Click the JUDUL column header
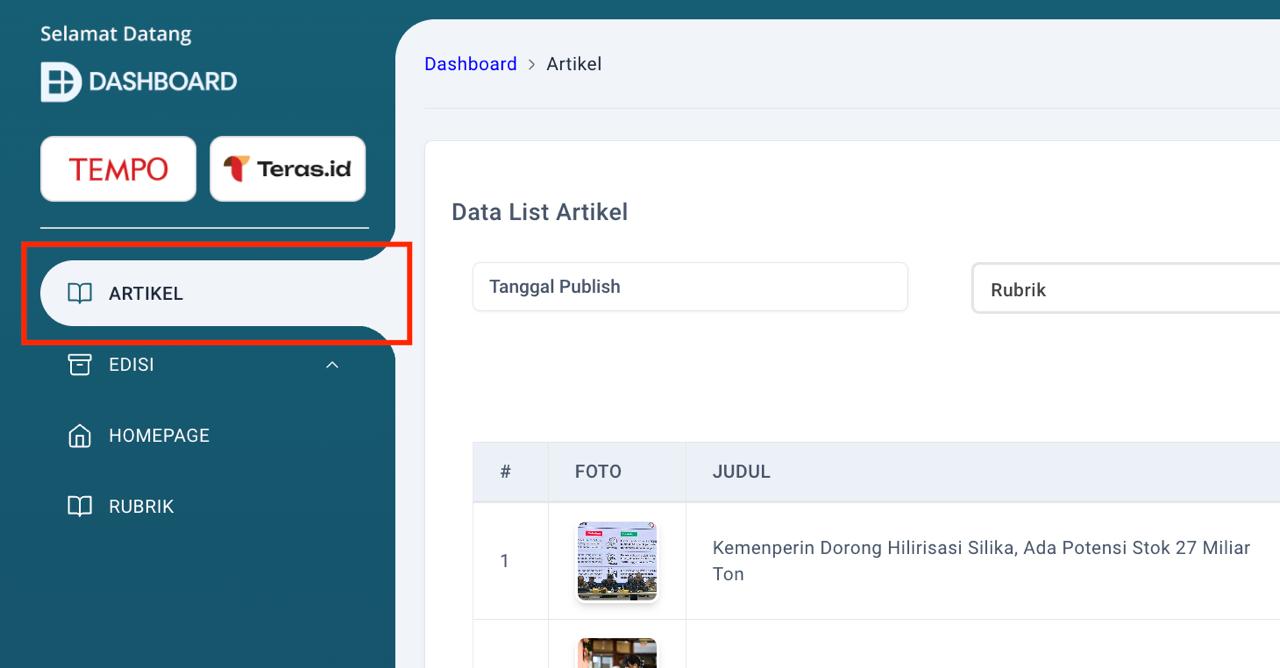The height and width of the screenshot is (668, 1280). pos(741,472)
